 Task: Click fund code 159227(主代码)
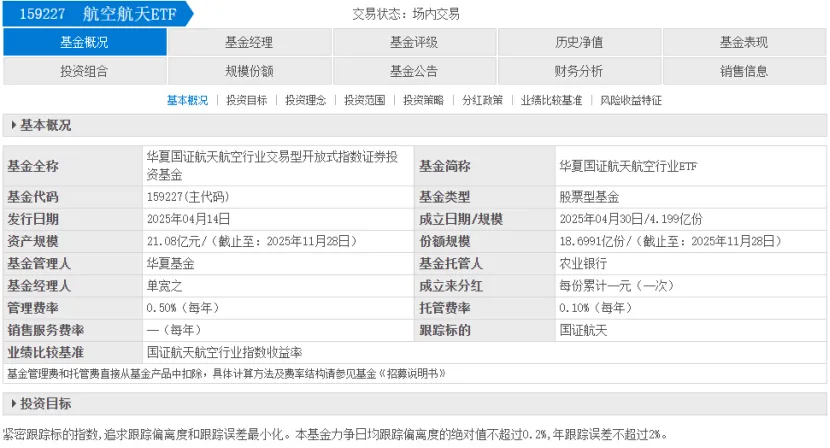tap(188, 197)
